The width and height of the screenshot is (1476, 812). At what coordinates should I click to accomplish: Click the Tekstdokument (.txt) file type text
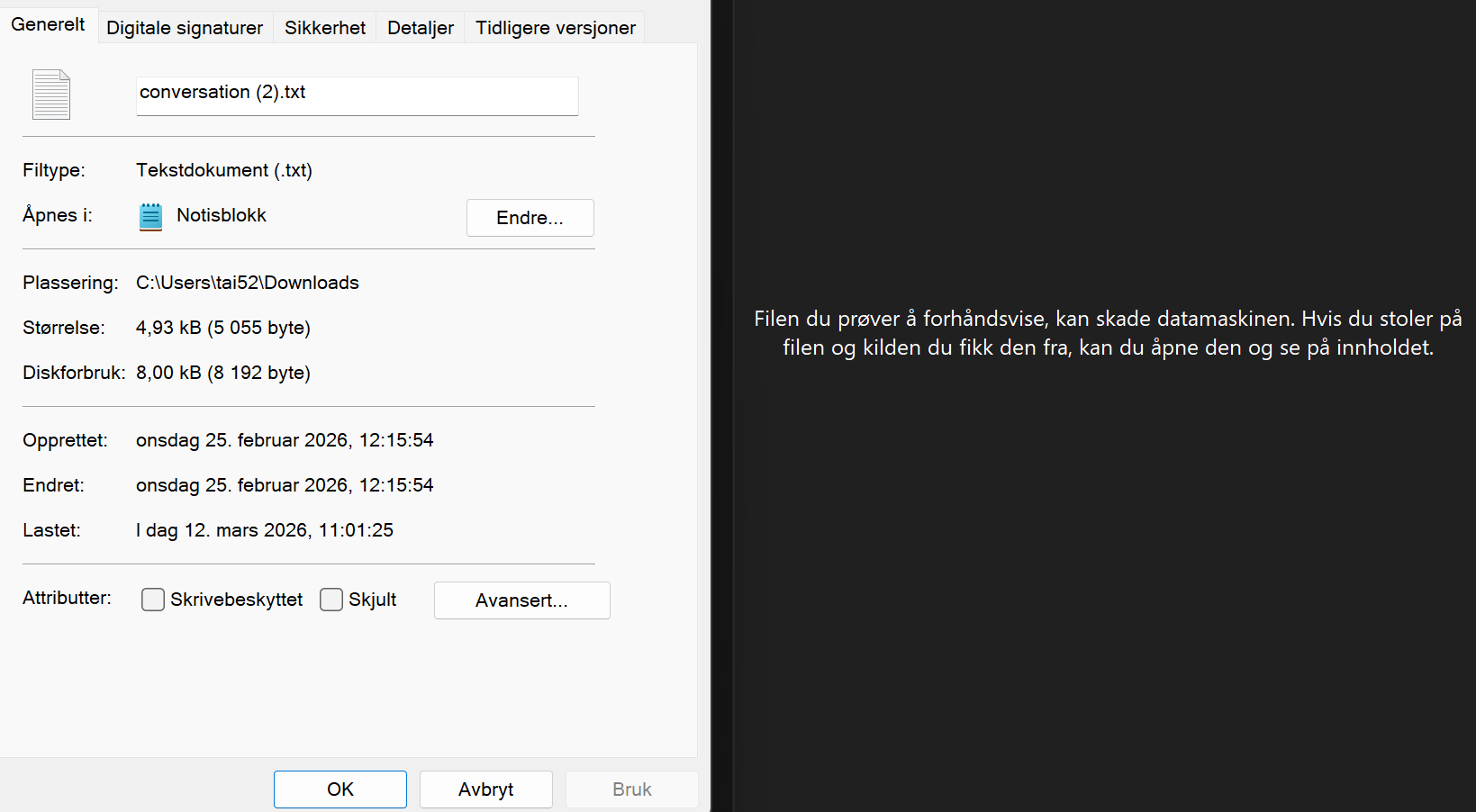coord(224,170)
